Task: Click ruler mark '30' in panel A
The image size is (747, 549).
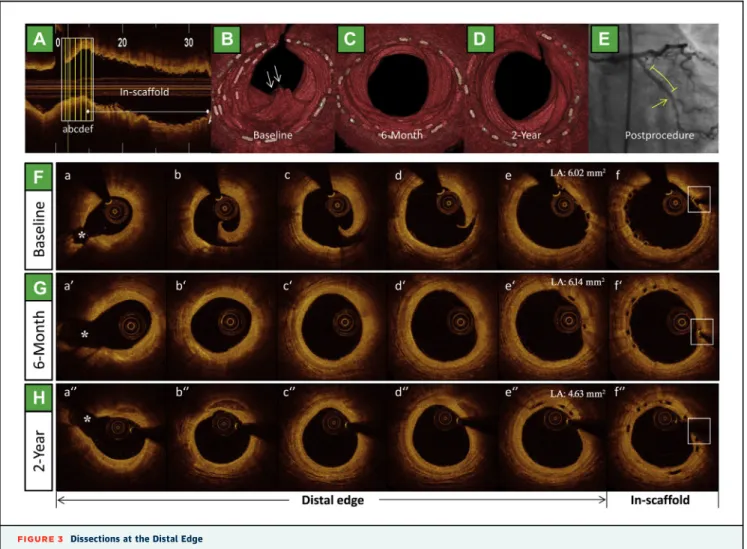Action: 189,42
